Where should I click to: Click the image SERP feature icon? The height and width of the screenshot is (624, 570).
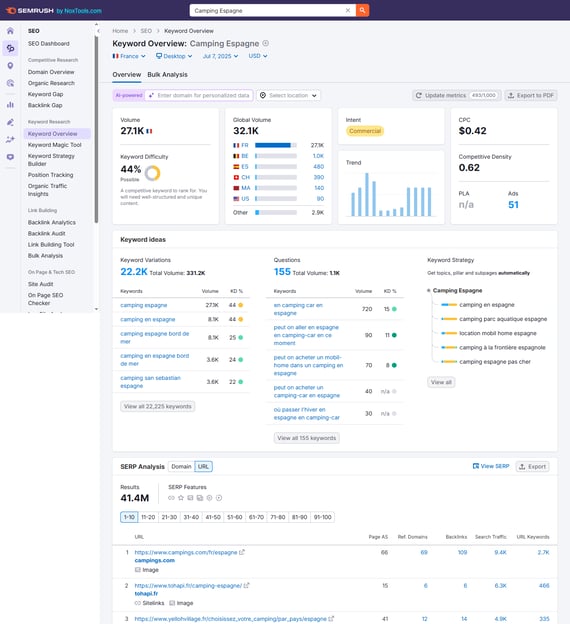click(x=190, y=498)
